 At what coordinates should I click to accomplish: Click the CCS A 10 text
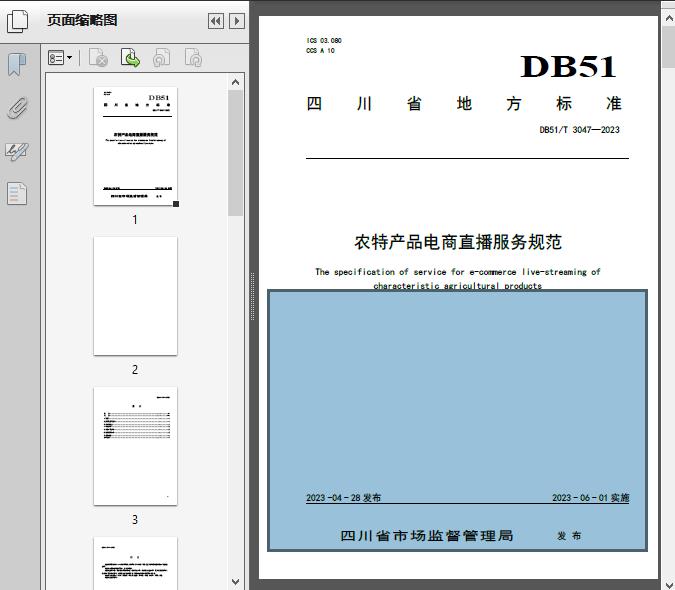point(320,50)
